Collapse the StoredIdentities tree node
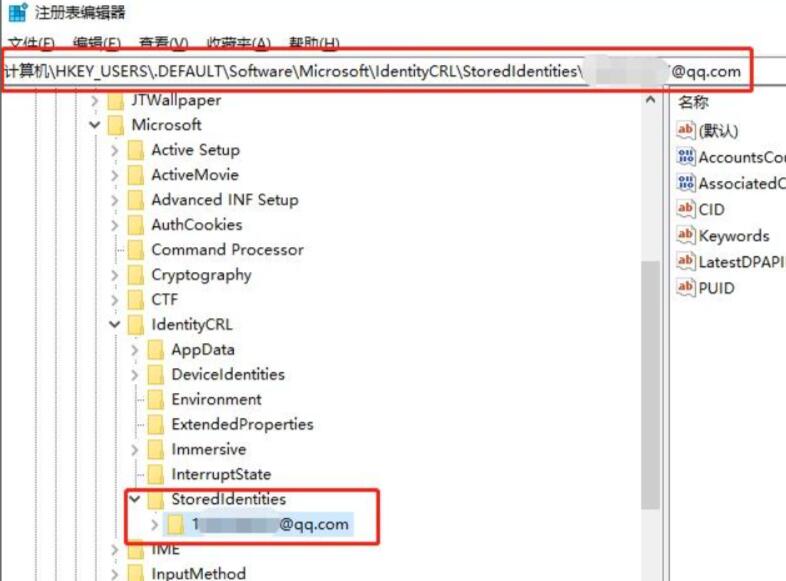Image resolution: width=786 pixels, height=581 pixels. (x=135, y=499)
